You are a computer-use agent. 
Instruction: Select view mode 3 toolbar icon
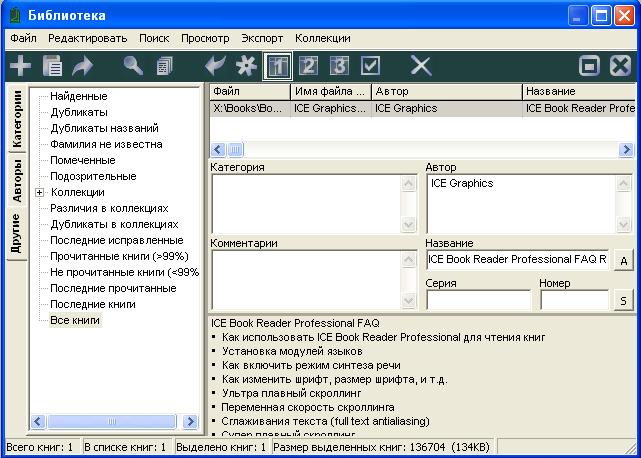339,66
